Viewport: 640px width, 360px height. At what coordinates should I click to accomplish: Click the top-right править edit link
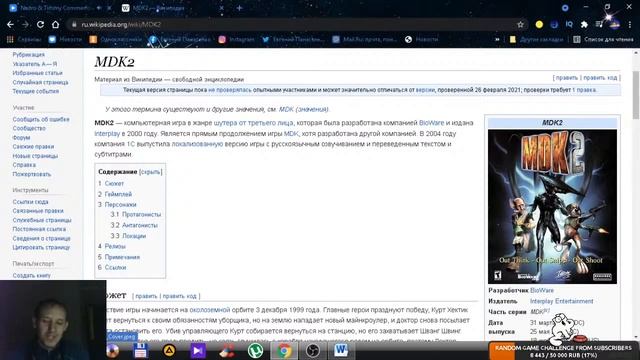567,78
